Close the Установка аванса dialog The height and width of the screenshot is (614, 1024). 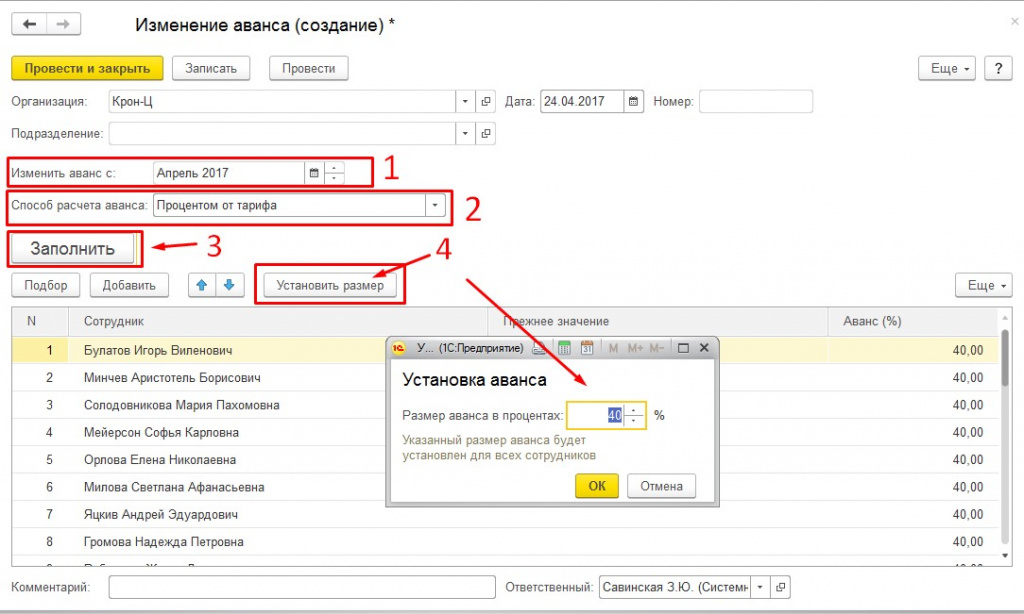704,348
